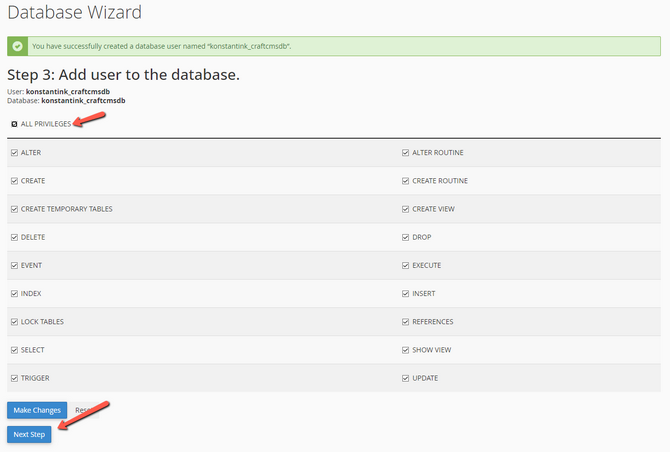The height and width of the screenshot is (452, 670).
Task: Toggle the UPDATE privilege checkbox
Action: pyautogui.click(x=406, y=378)
